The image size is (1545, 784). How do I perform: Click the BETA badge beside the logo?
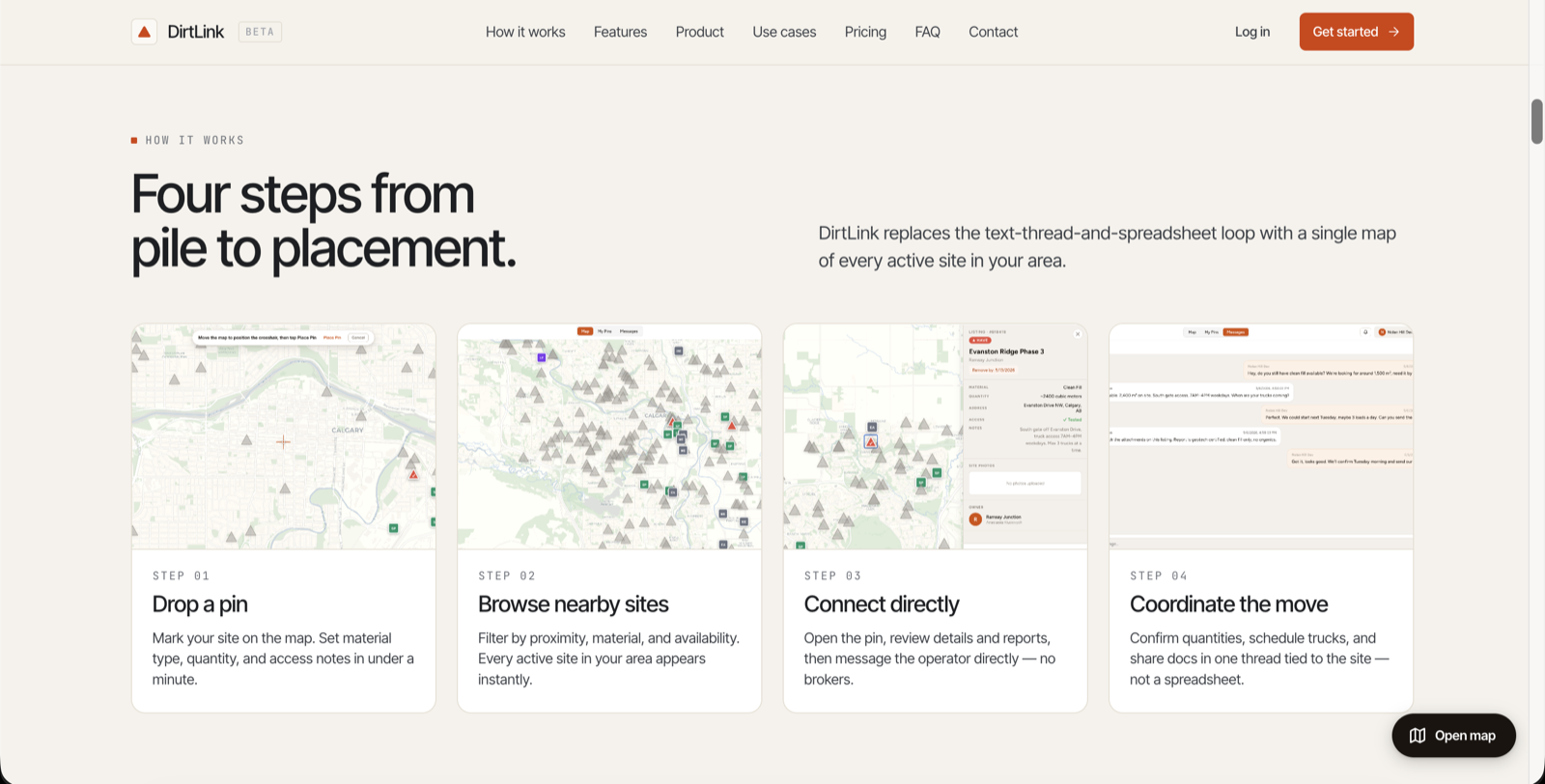coord(260,32)
